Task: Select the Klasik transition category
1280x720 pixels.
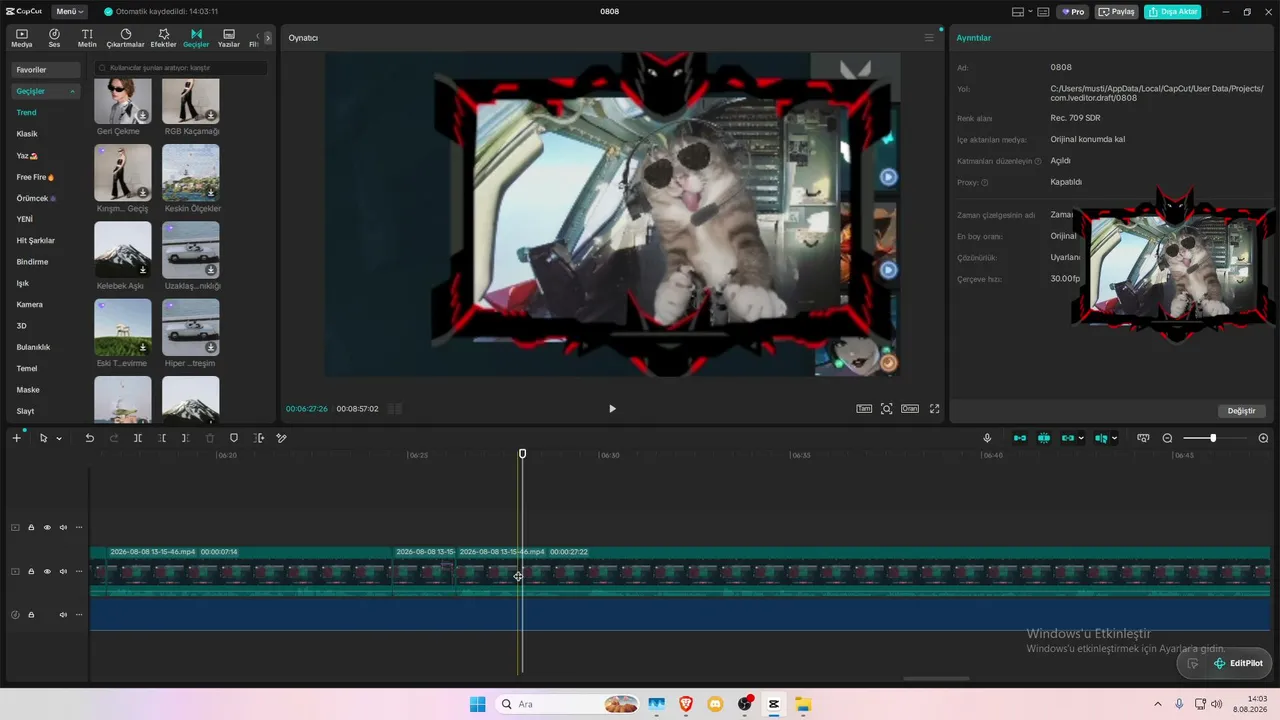Action: (x=27, y=134)
